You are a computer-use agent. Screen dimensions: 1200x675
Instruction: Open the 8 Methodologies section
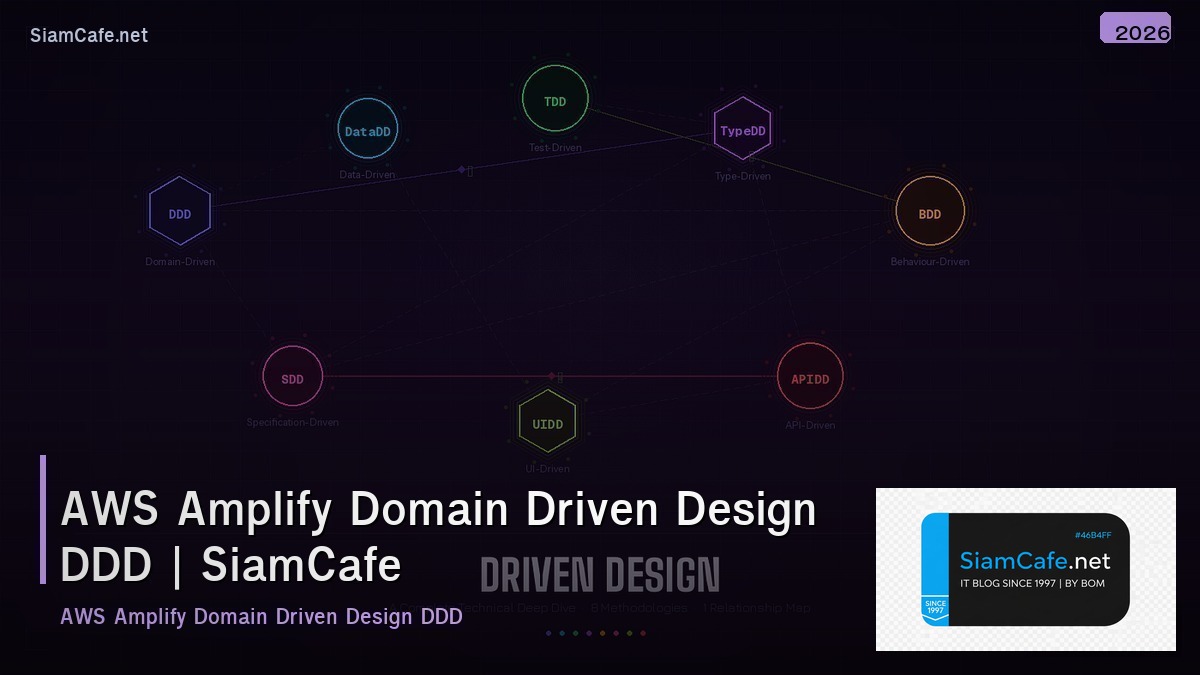[x=638, y=607]
